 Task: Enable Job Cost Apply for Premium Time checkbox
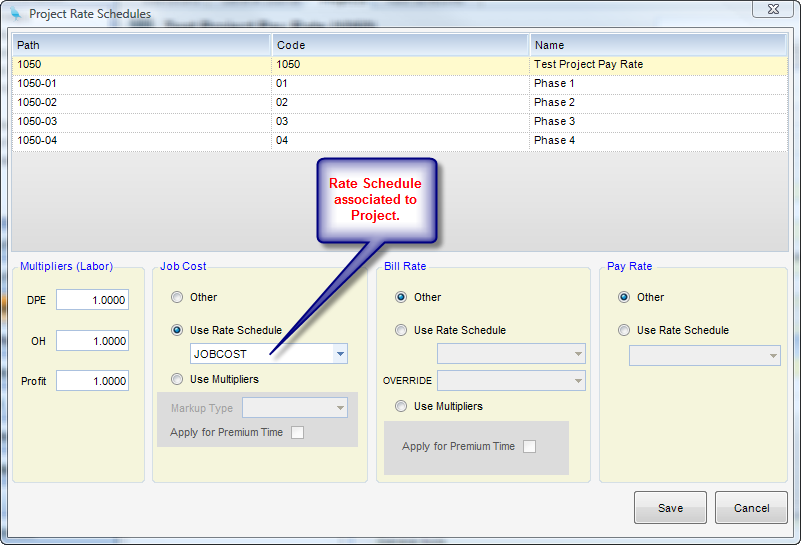(297, 432)
